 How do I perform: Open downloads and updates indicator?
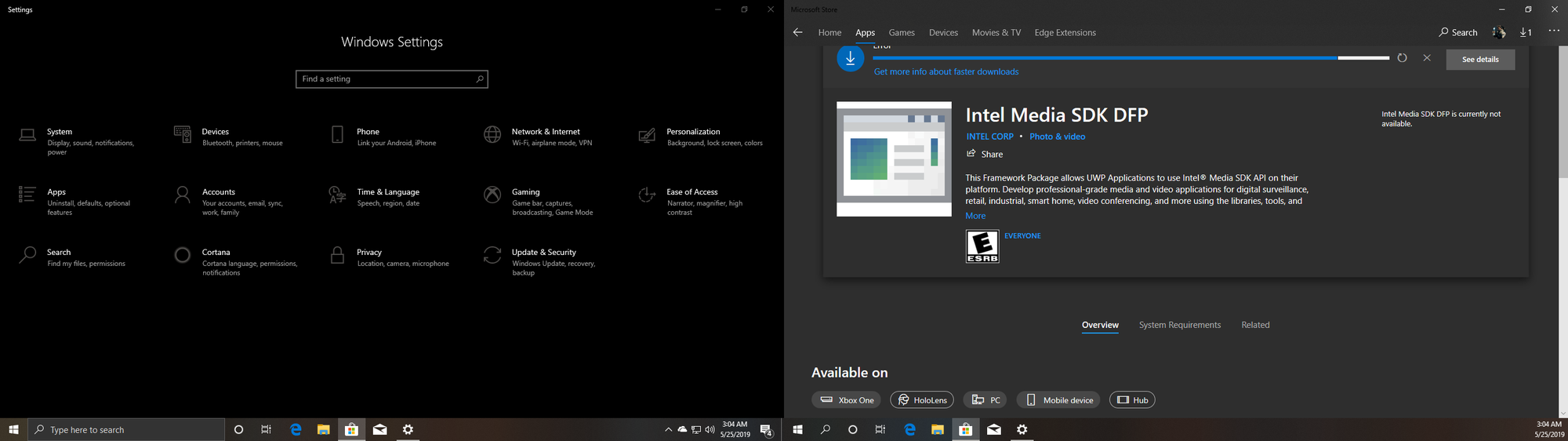coord(1526,32)
